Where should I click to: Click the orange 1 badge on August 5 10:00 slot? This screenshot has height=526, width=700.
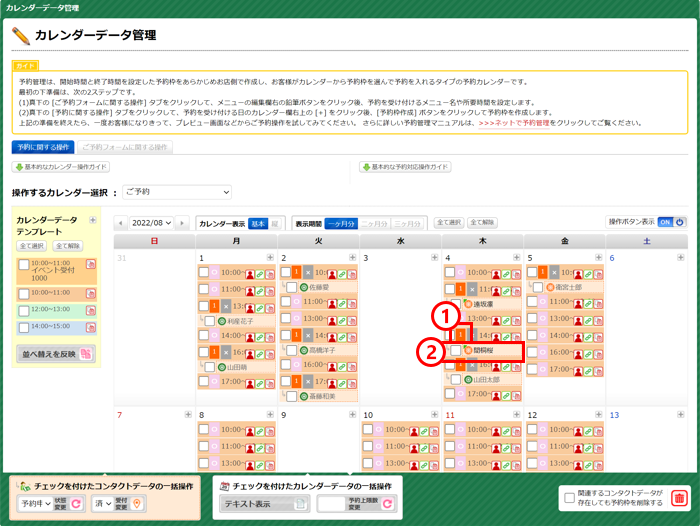[542, 272]
